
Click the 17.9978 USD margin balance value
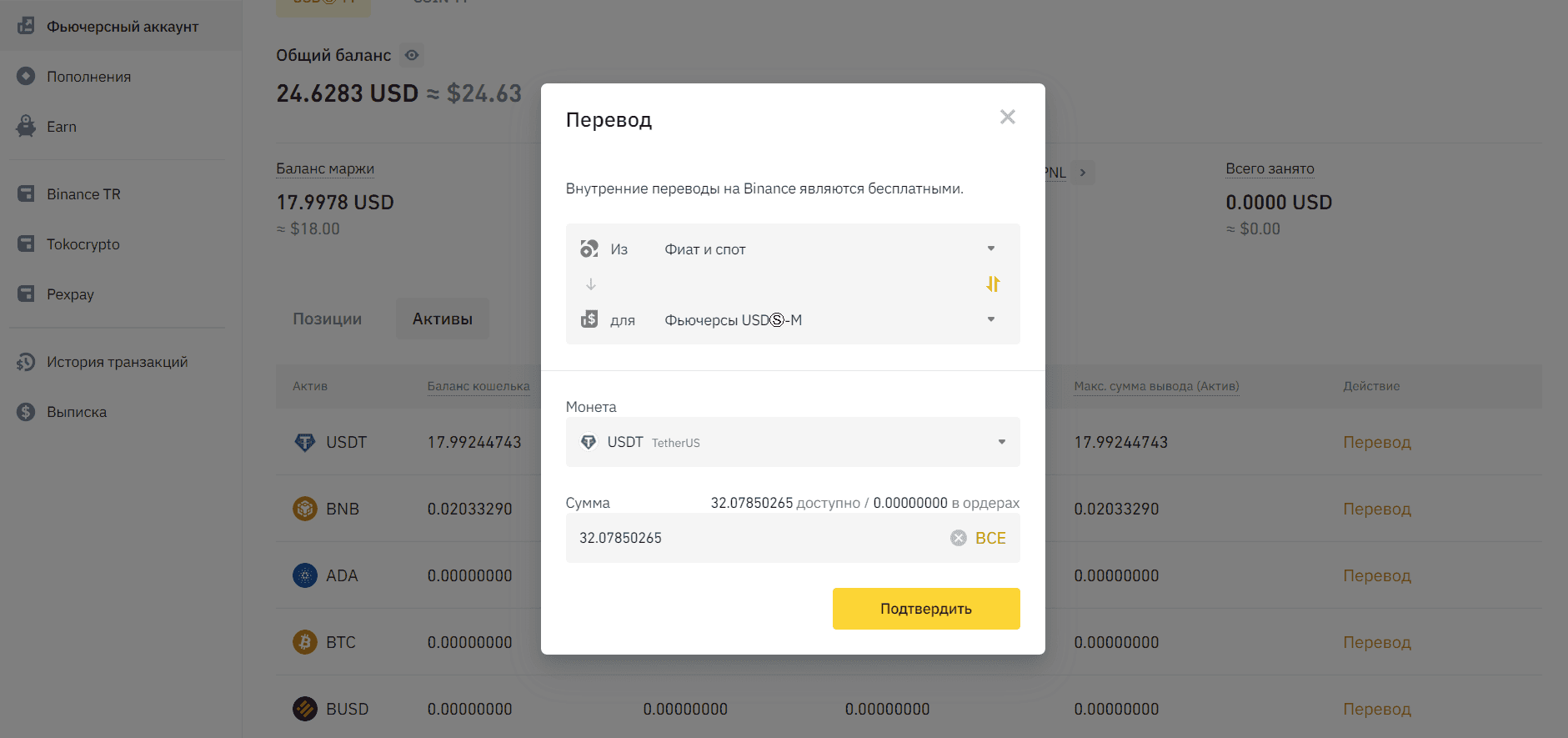tap(335, 203)
